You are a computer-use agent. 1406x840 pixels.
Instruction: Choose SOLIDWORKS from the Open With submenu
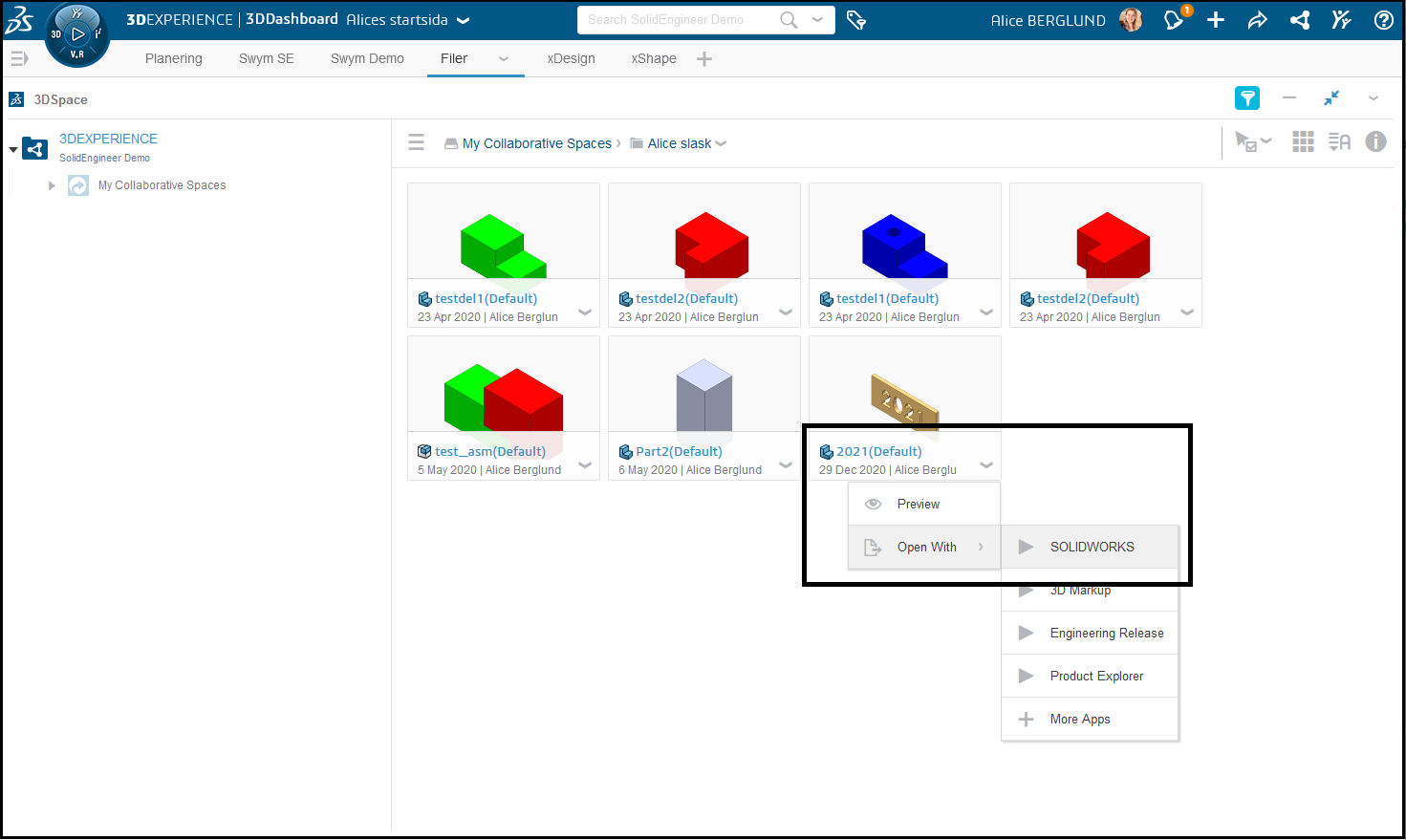(x=1092, y=547)
